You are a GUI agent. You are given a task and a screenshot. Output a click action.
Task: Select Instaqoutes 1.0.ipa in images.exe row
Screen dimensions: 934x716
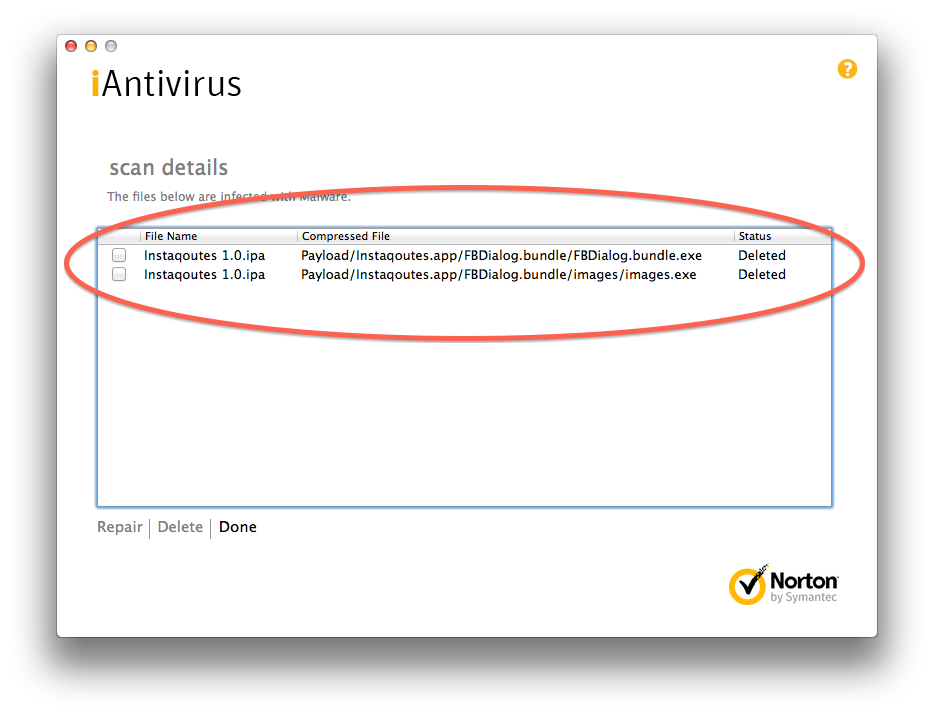[204, 275]
